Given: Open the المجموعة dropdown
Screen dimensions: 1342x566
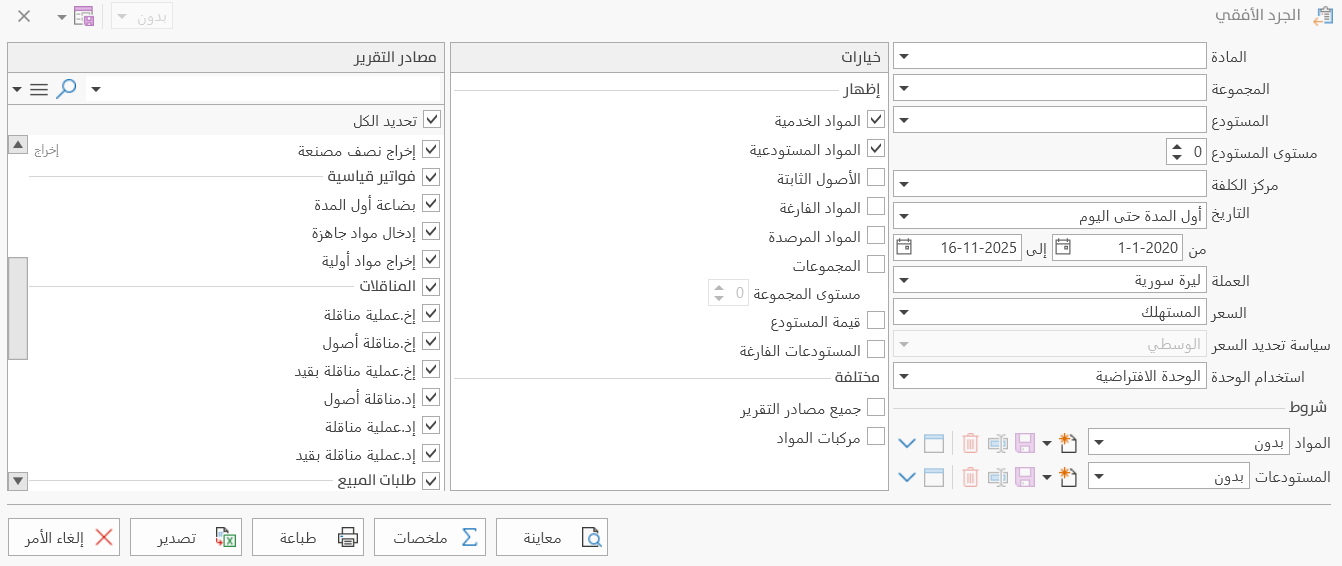Looking at the screenshot, I should point(902,88).
